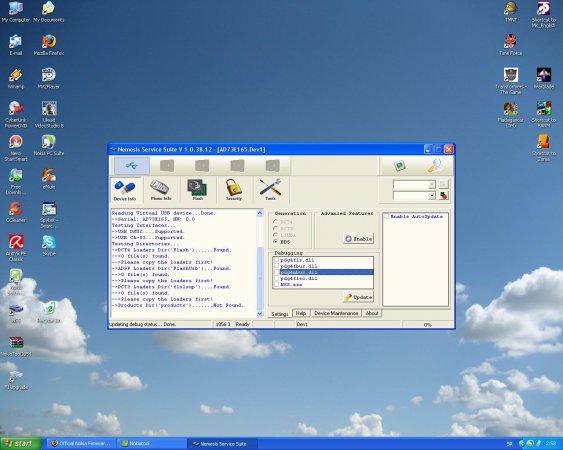
Task: Click the small grey button beside upper combo box
Action: (444, 184)
